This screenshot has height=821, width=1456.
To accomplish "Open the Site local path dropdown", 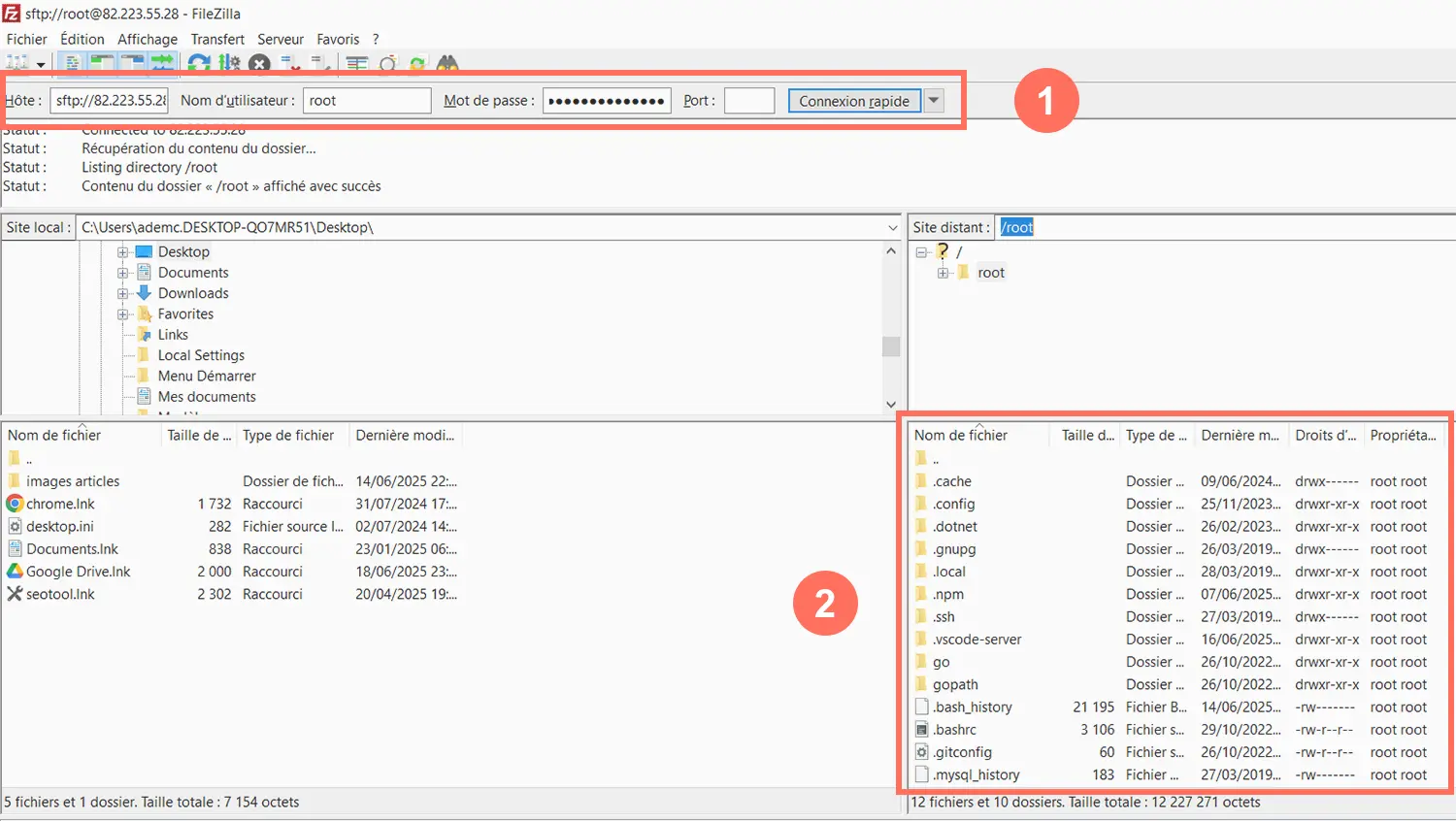I will coord(893,228).
